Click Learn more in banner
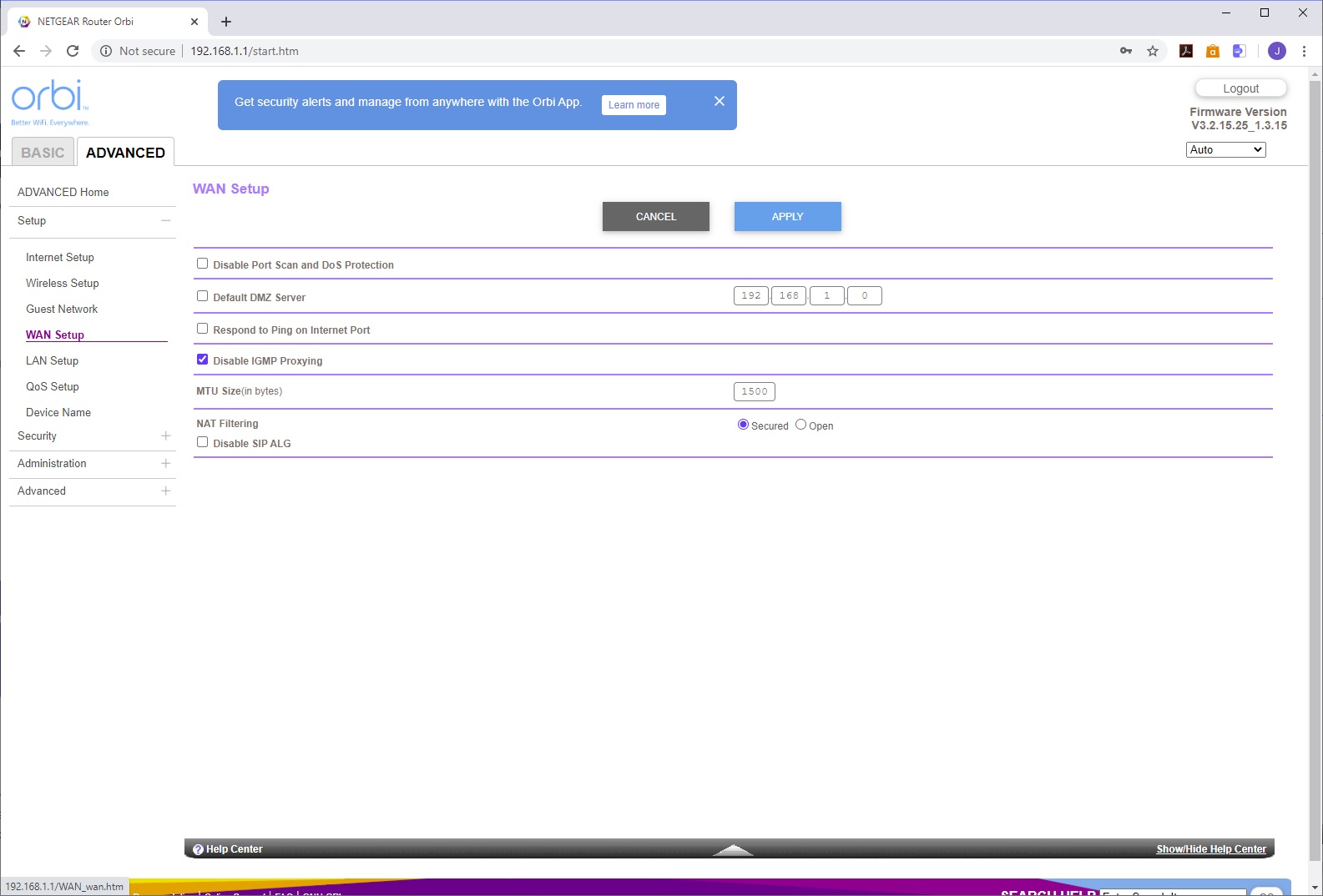The image size is (1323, 896). [x=634, y=105]
